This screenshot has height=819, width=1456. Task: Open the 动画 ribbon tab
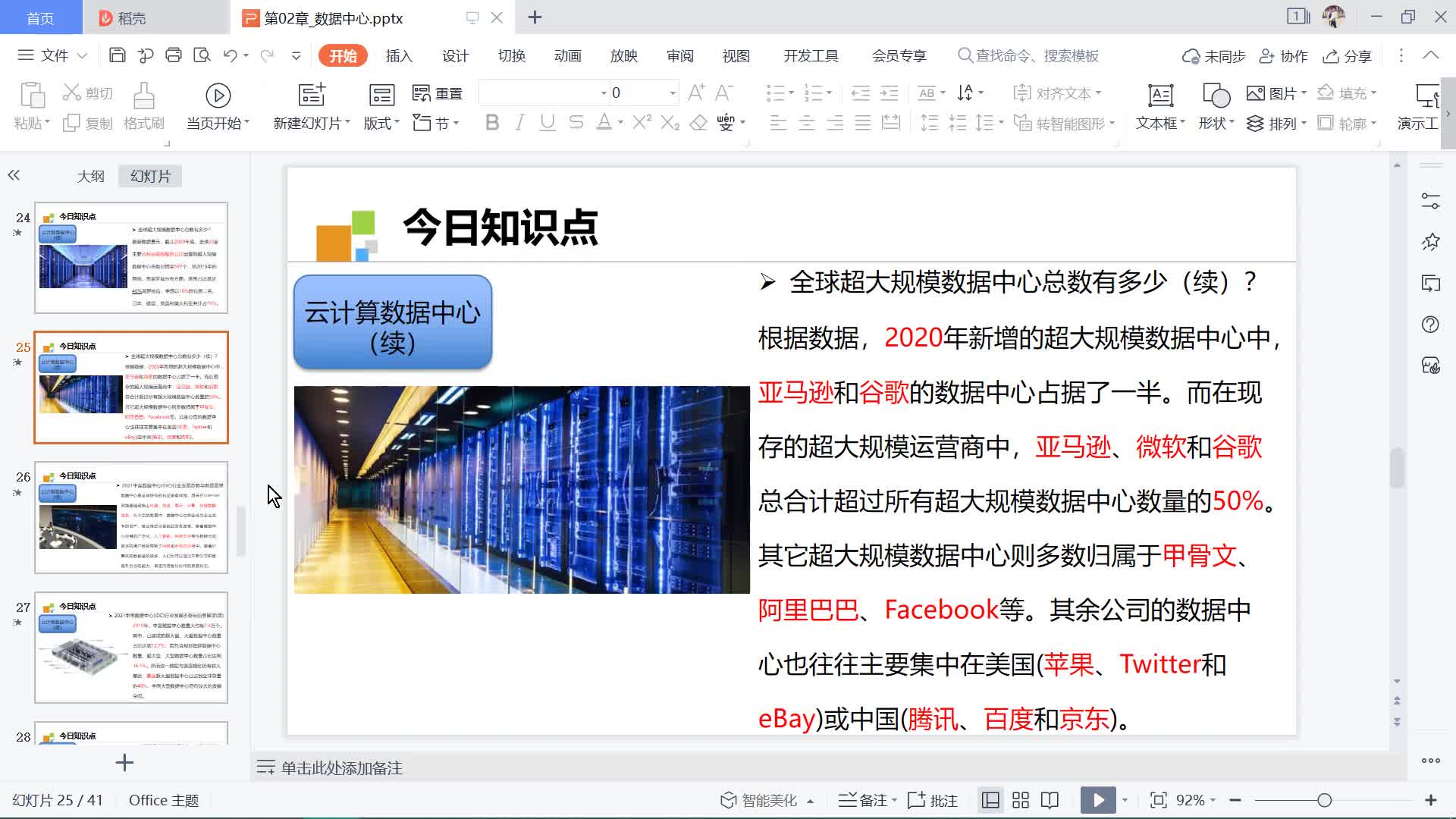tap(567, 55)
